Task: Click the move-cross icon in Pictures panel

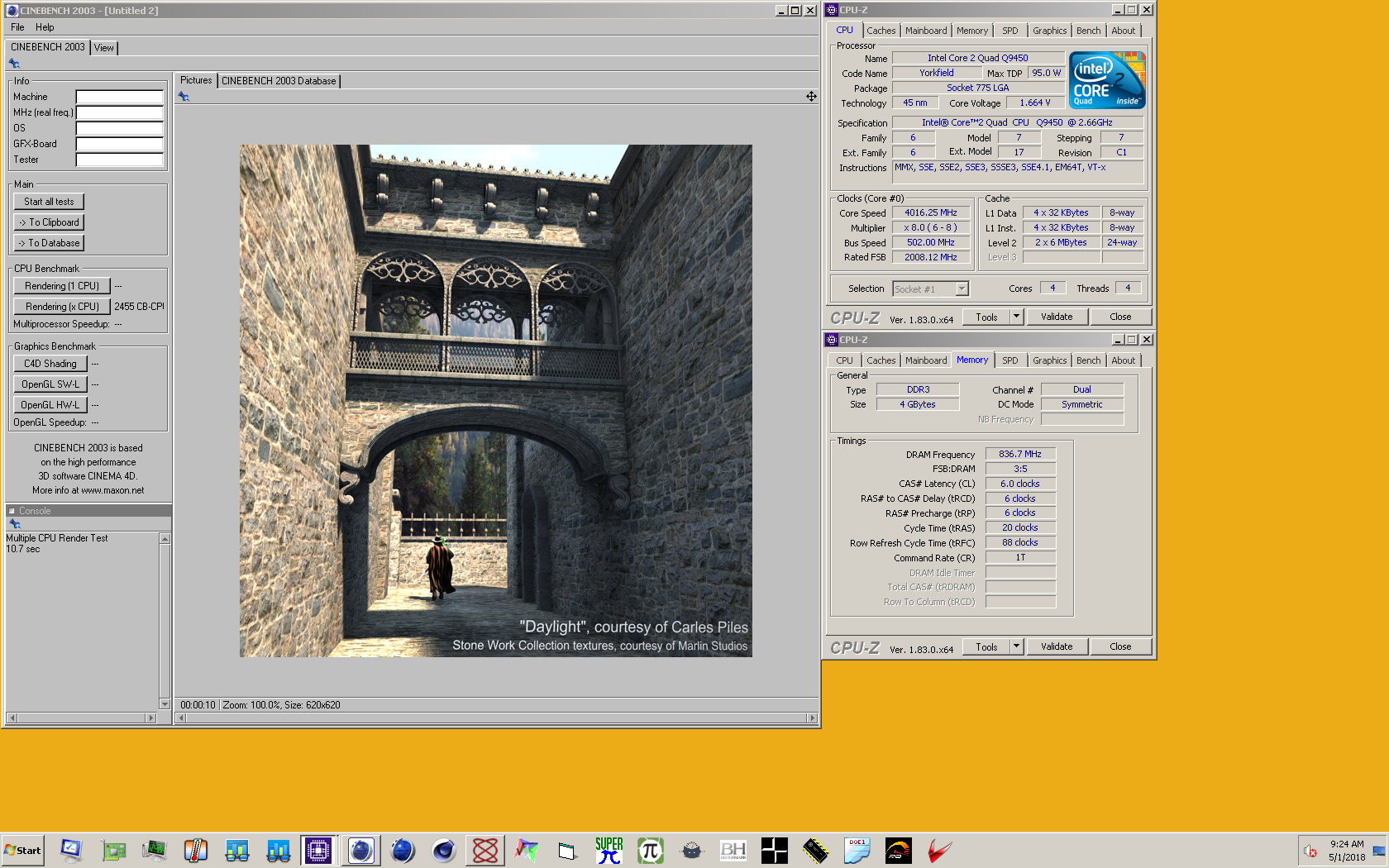Action: coord(811,97)
